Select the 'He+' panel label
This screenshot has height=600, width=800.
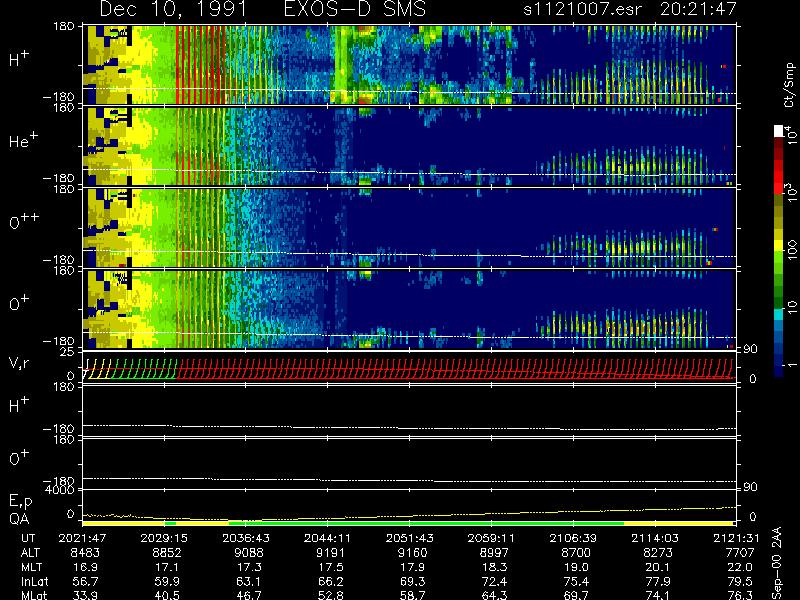(x=23, y=140)
